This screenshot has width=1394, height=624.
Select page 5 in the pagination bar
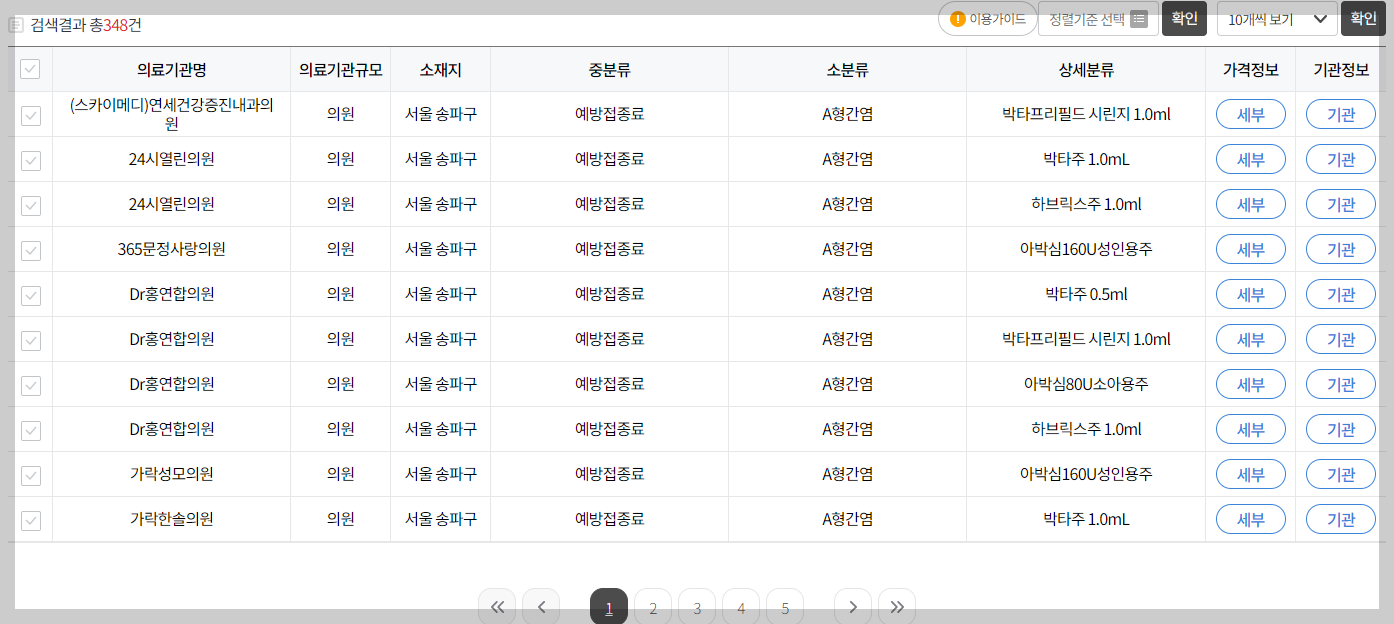click(784, 605)
